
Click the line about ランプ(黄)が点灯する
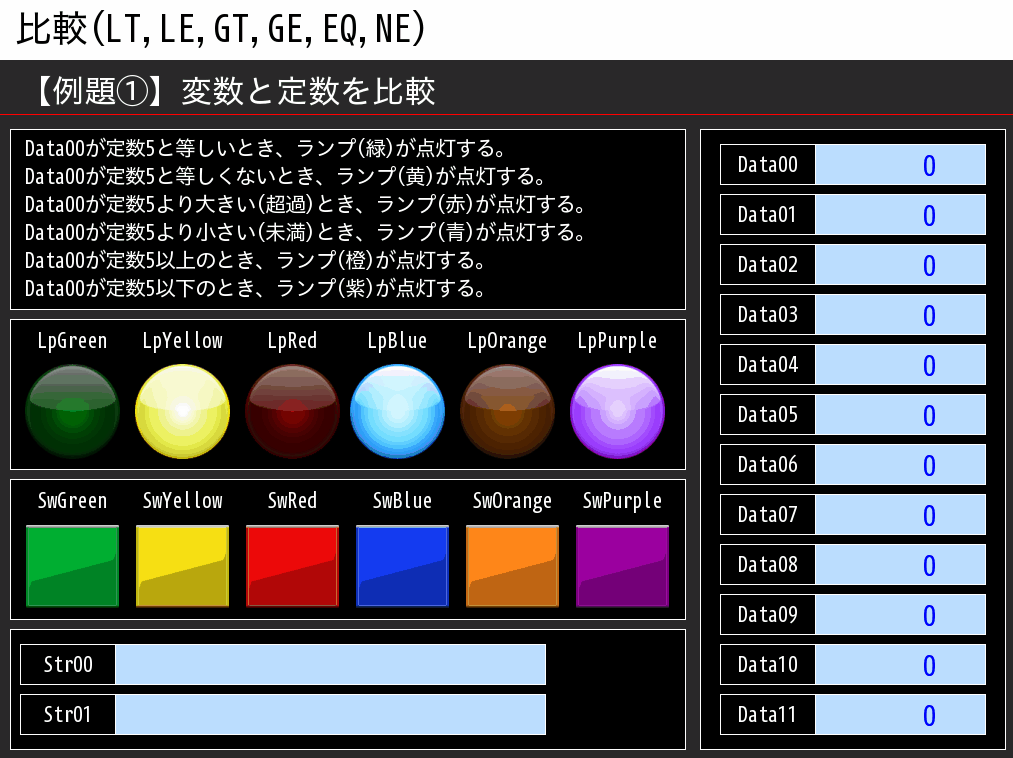coord(285,176)
